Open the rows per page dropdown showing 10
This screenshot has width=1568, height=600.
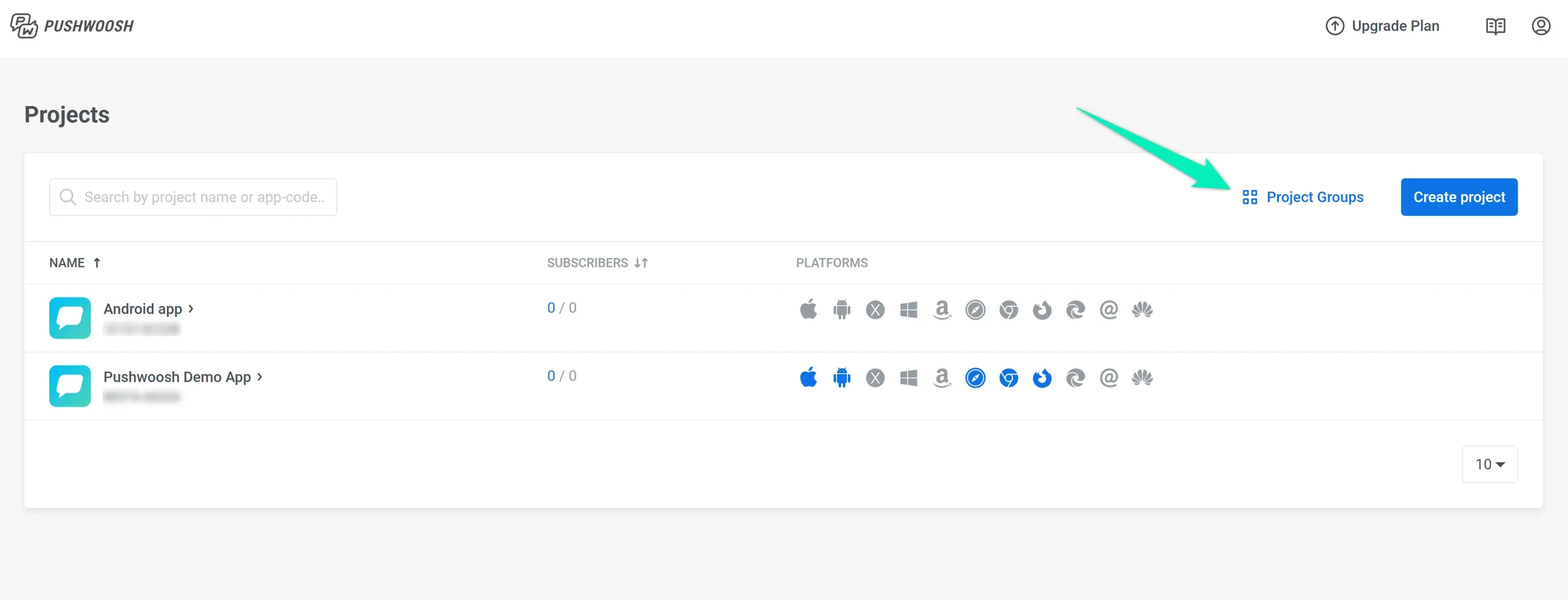(1489, 464)
